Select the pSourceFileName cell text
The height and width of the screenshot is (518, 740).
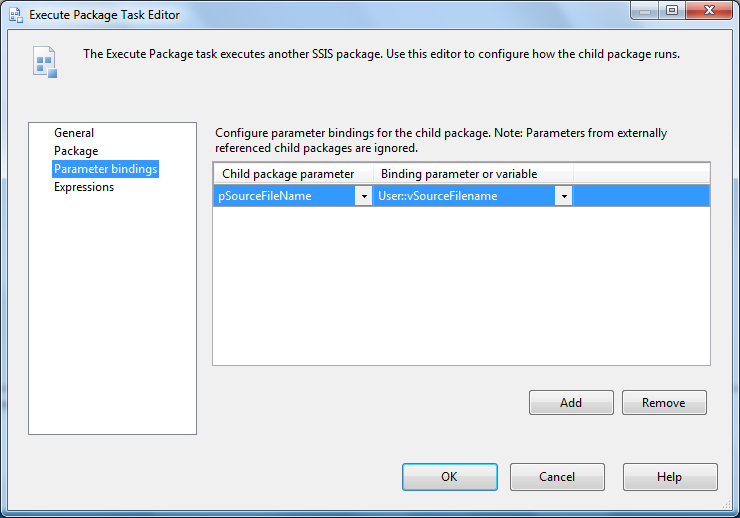[265, 196]
